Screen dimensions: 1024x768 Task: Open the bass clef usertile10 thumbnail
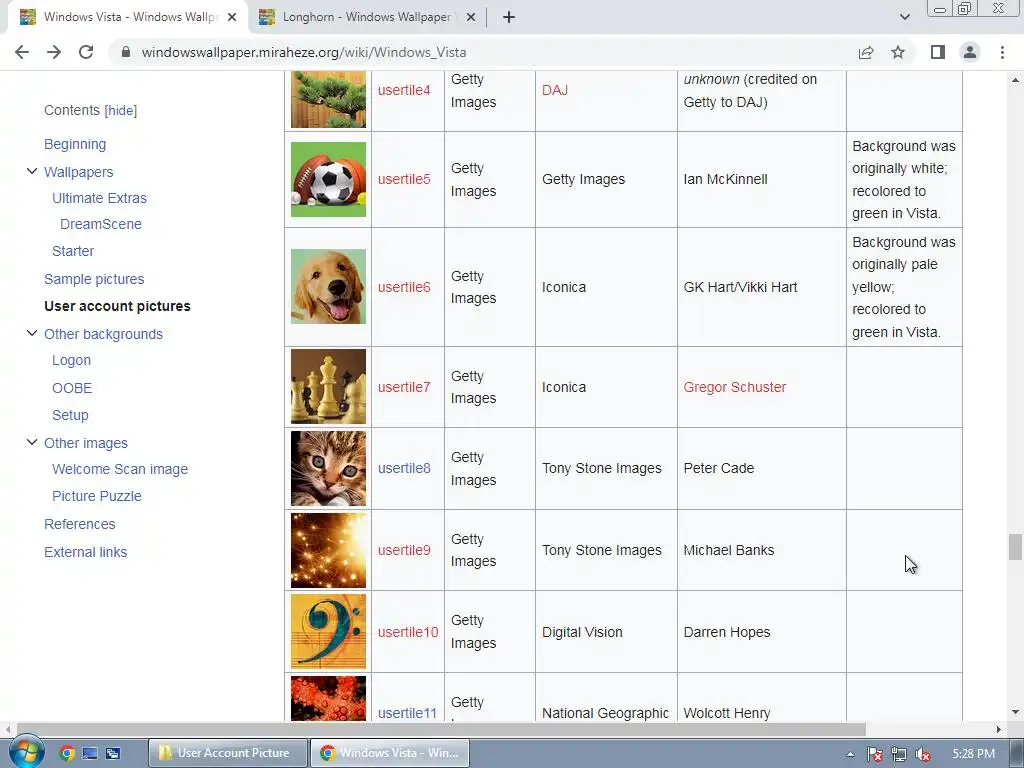[328, 632]
